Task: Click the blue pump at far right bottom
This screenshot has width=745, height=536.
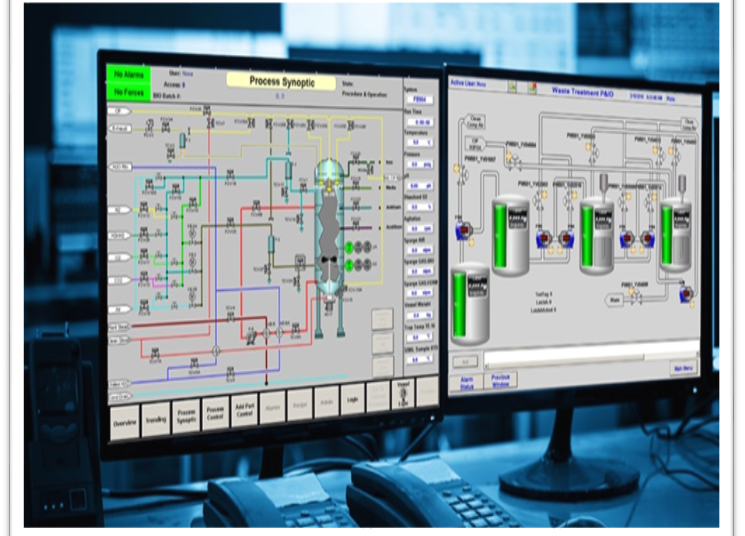Action: 687,294
